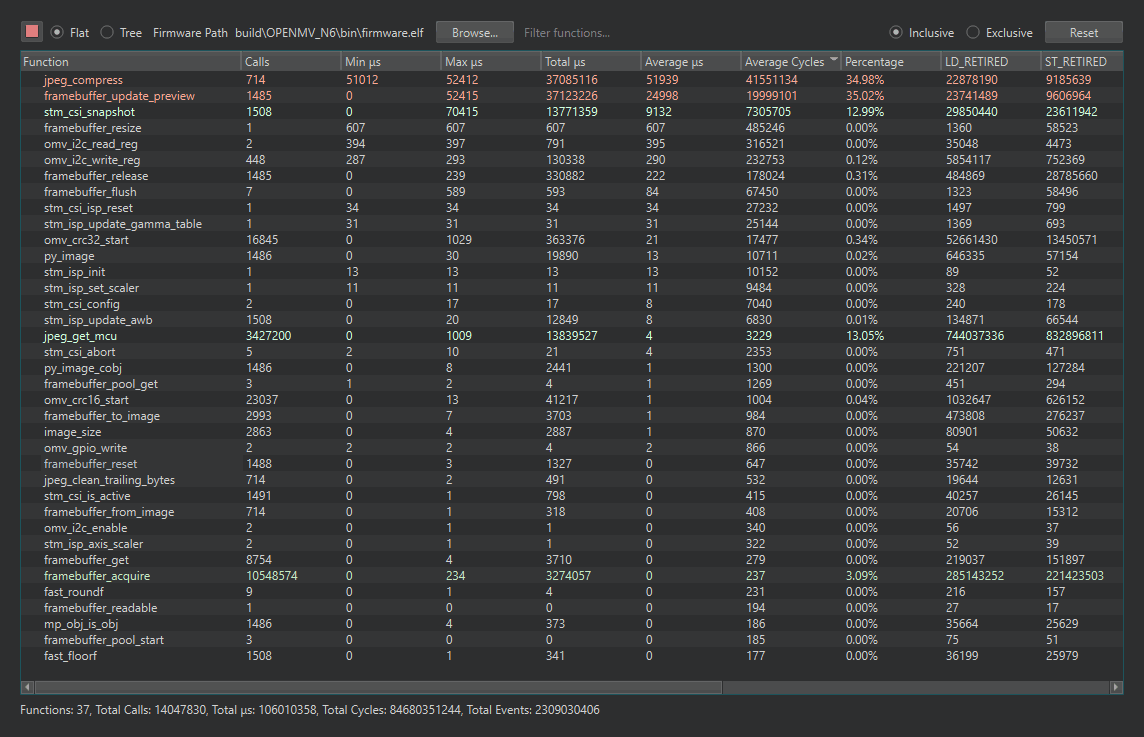Stop profiling with the red record button
The height and width of the screenshot is (737, 1144).
(31, 31)
